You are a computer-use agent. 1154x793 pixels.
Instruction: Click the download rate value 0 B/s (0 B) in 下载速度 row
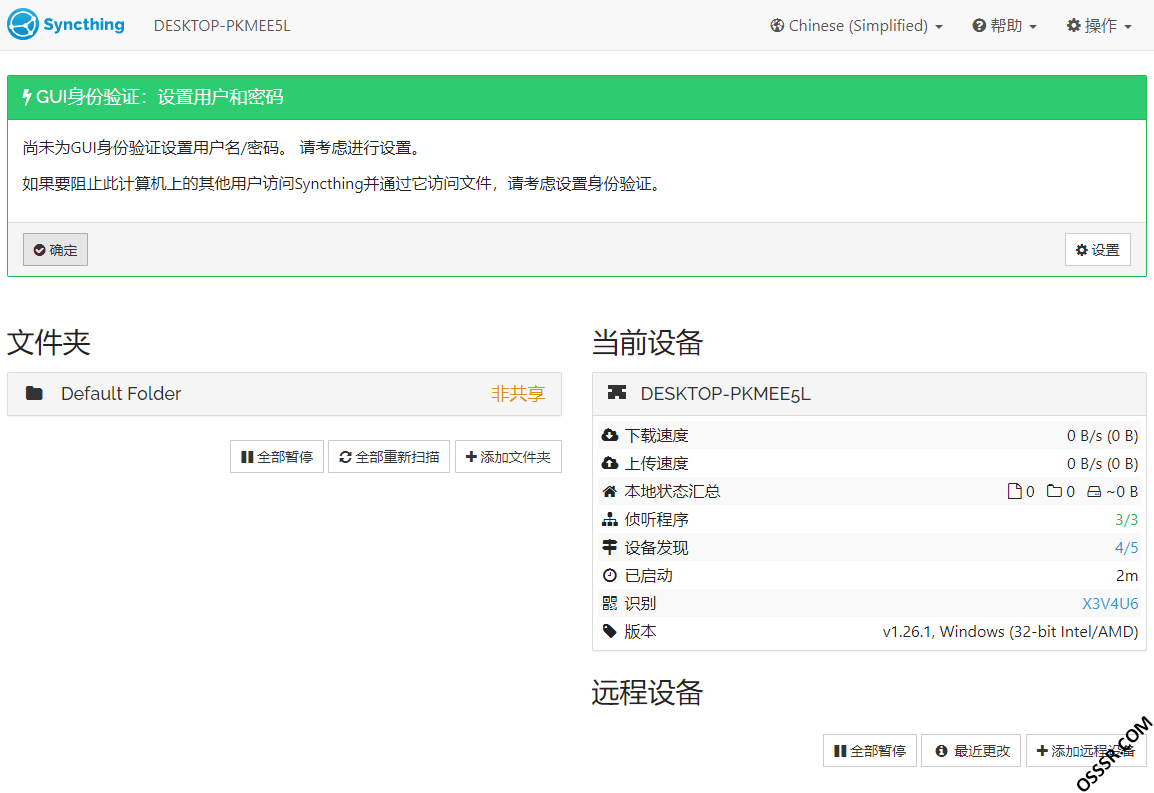1102,436
